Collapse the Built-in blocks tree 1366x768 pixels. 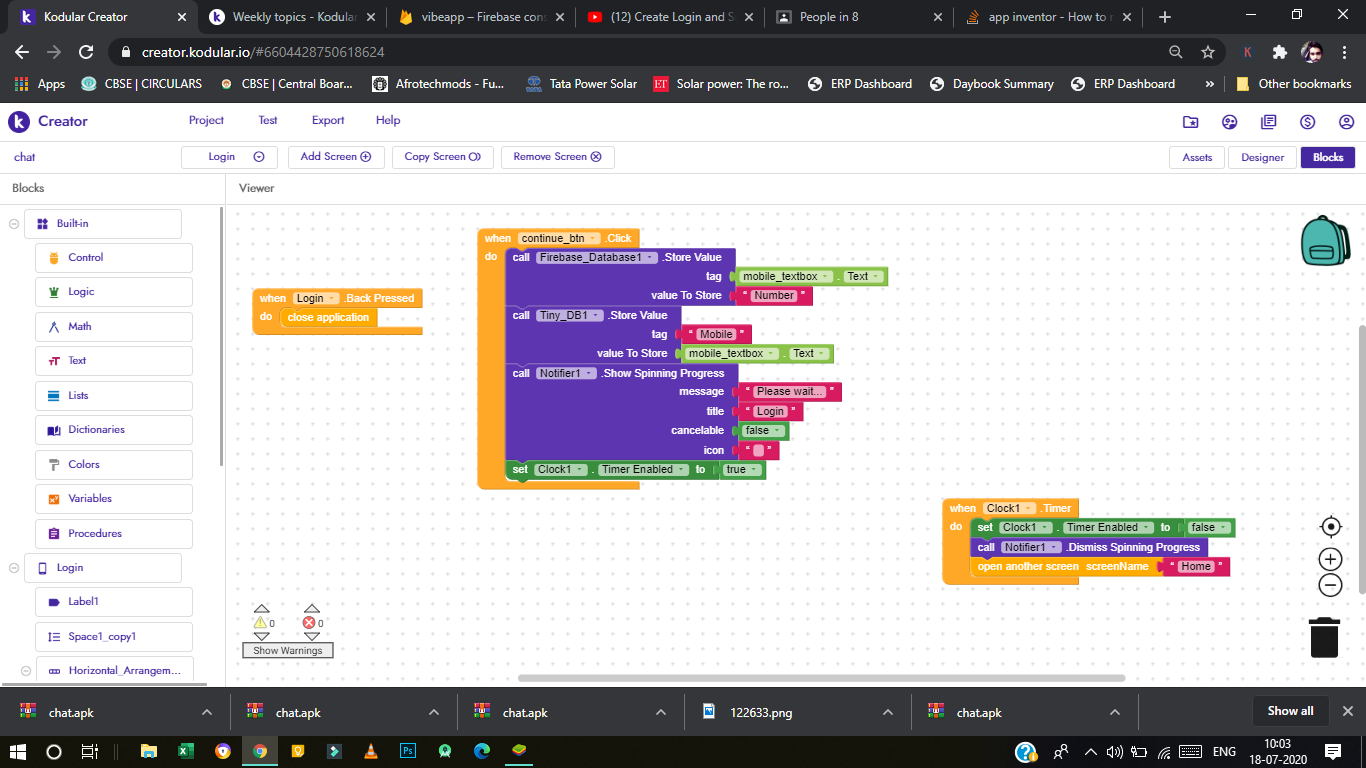pyautogui.click(x=14, y=224)
